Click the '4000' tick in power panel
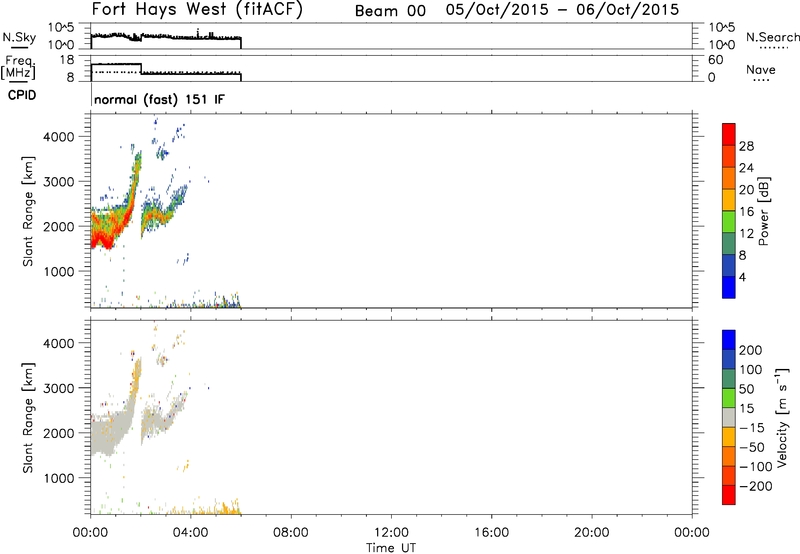This screenshot has height=554, width=800. tap(59, 137)
